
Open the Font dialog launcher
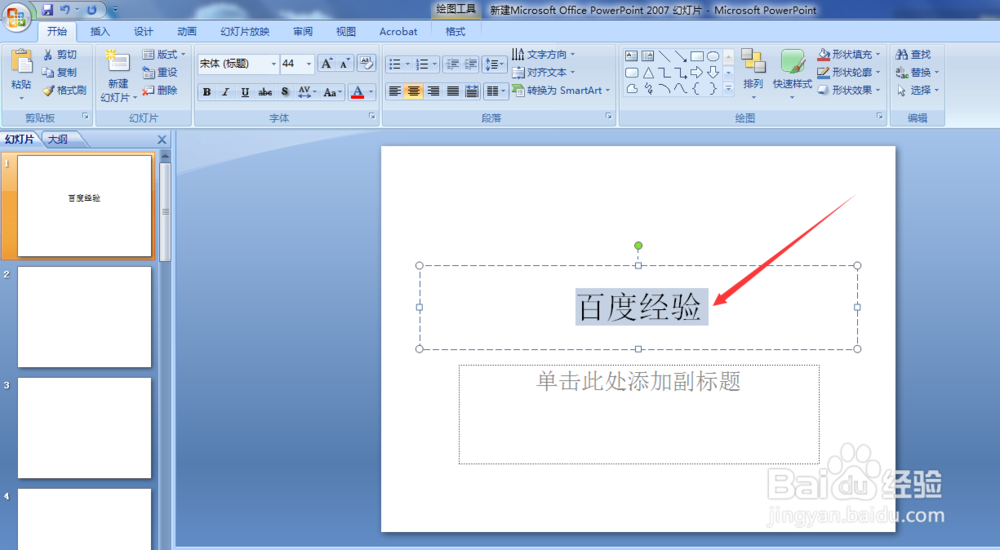pos(372,117)
